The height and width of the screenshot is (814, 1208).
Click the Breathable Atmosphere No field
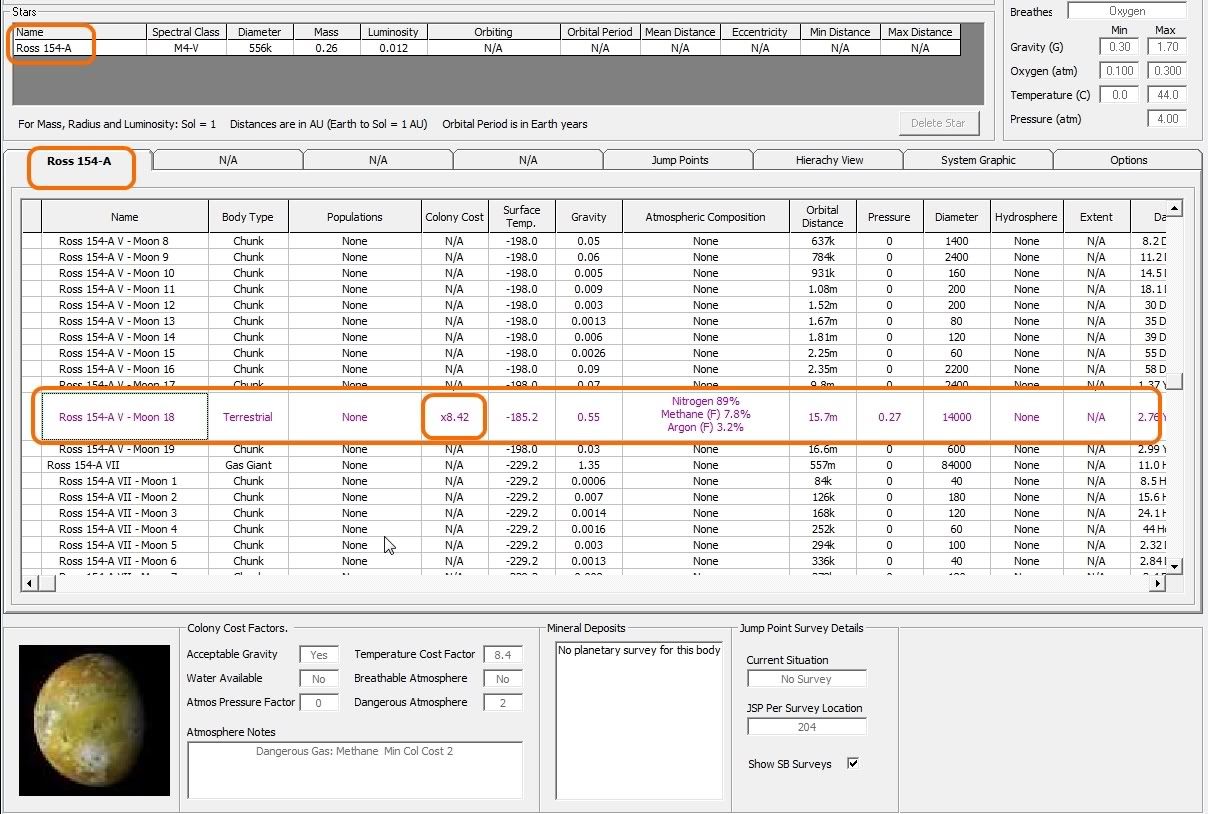click(503, 678)
